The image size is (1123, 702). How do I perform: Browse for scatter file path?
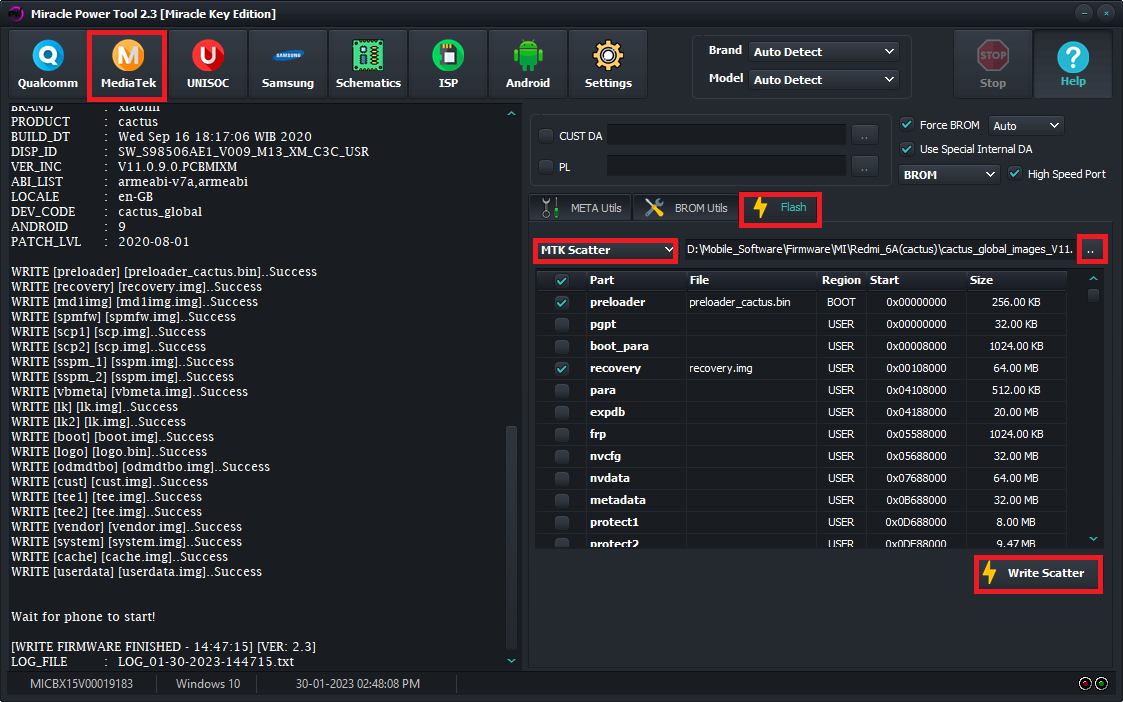click(1090, 250)
